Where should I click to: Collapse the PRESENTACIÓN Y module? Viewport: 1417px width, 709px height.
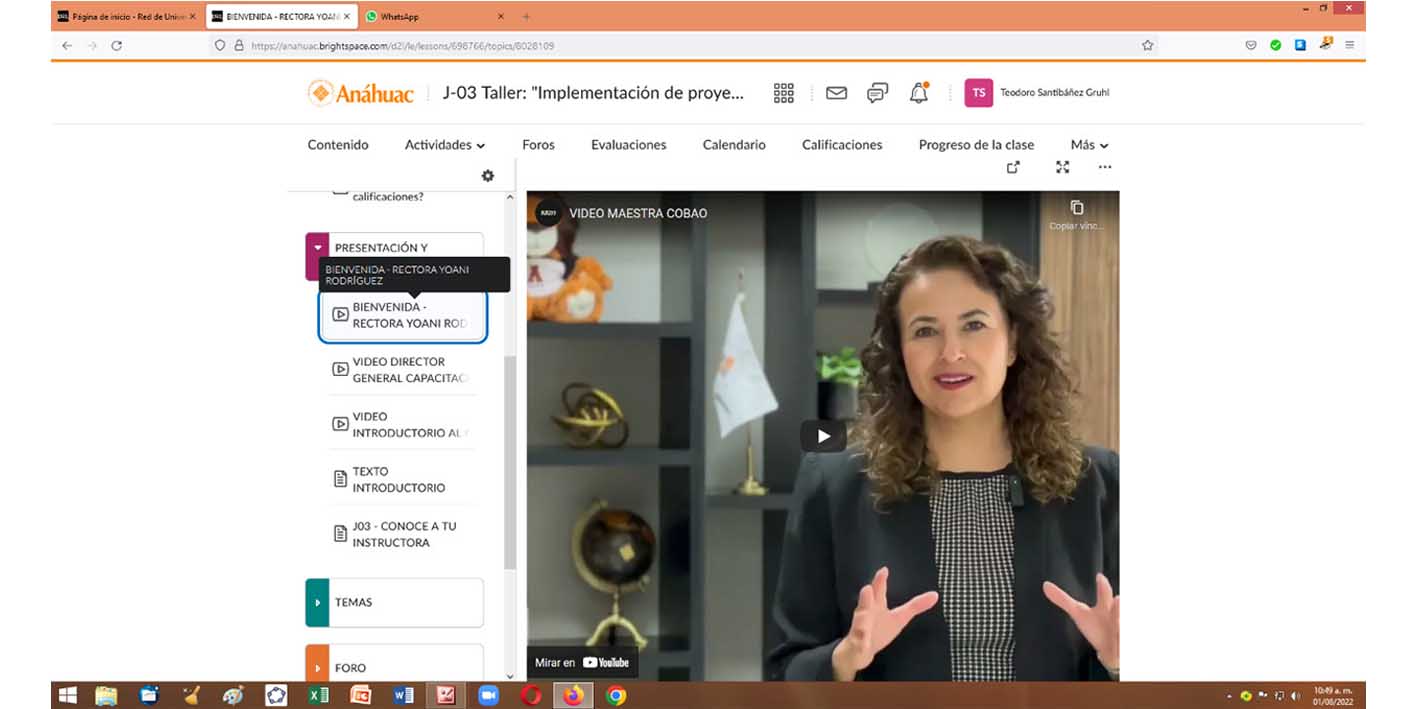coord(318,248)
